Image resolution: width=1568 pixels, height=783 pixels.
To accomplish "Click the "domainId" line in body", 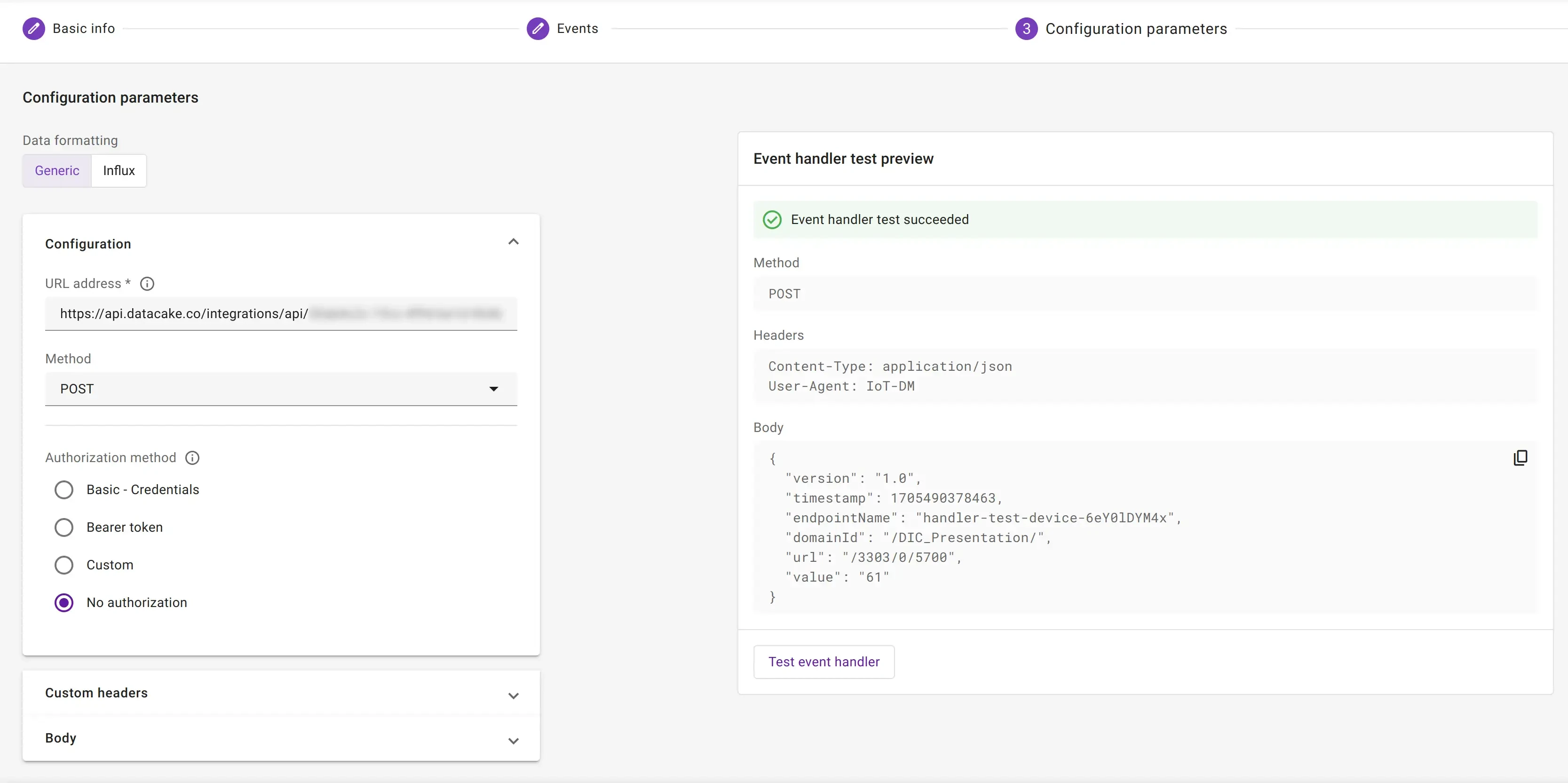I will tap(918, 538).
